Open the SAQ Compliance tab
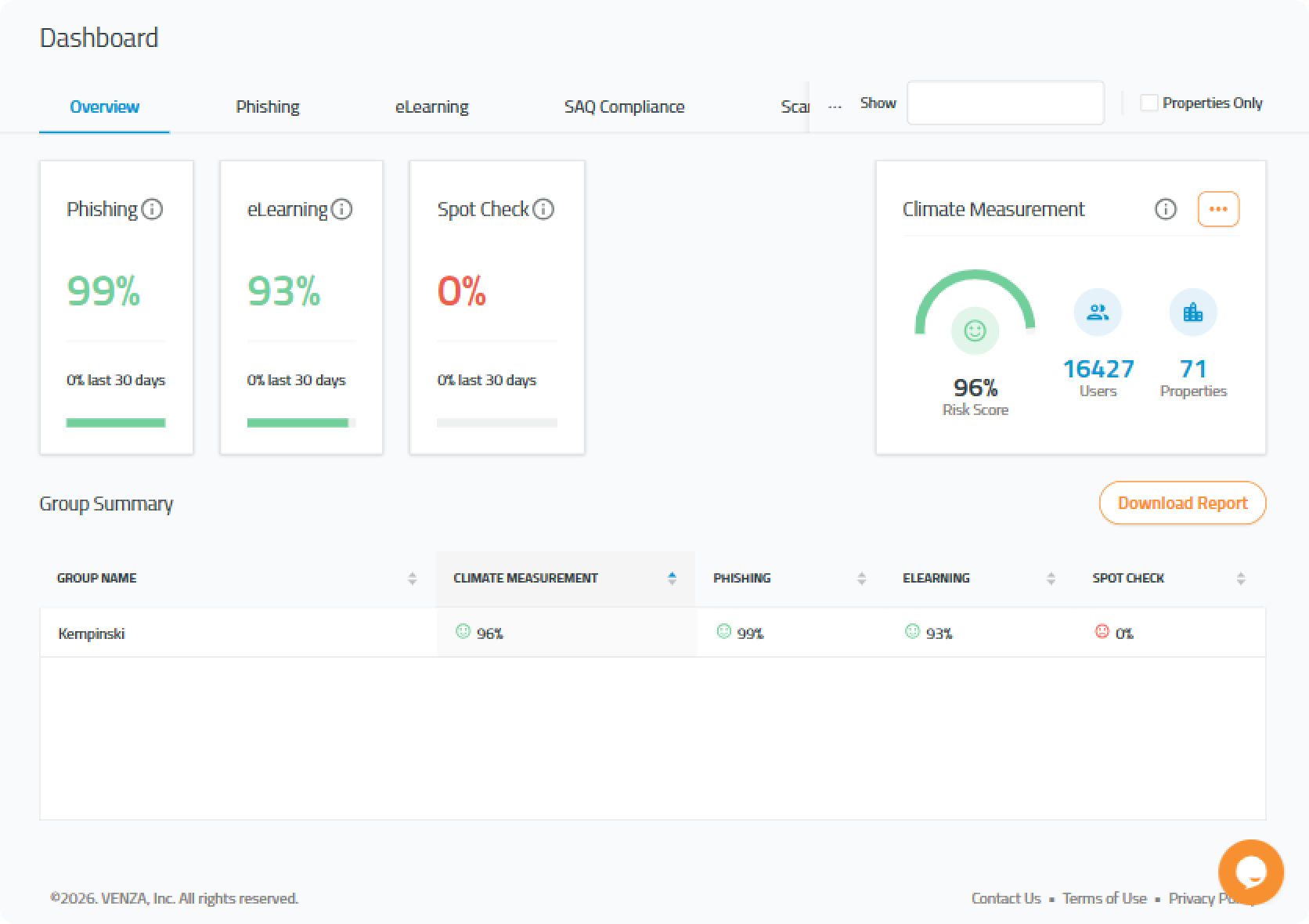Screen dimensions: 1309x924 [624, 106]
